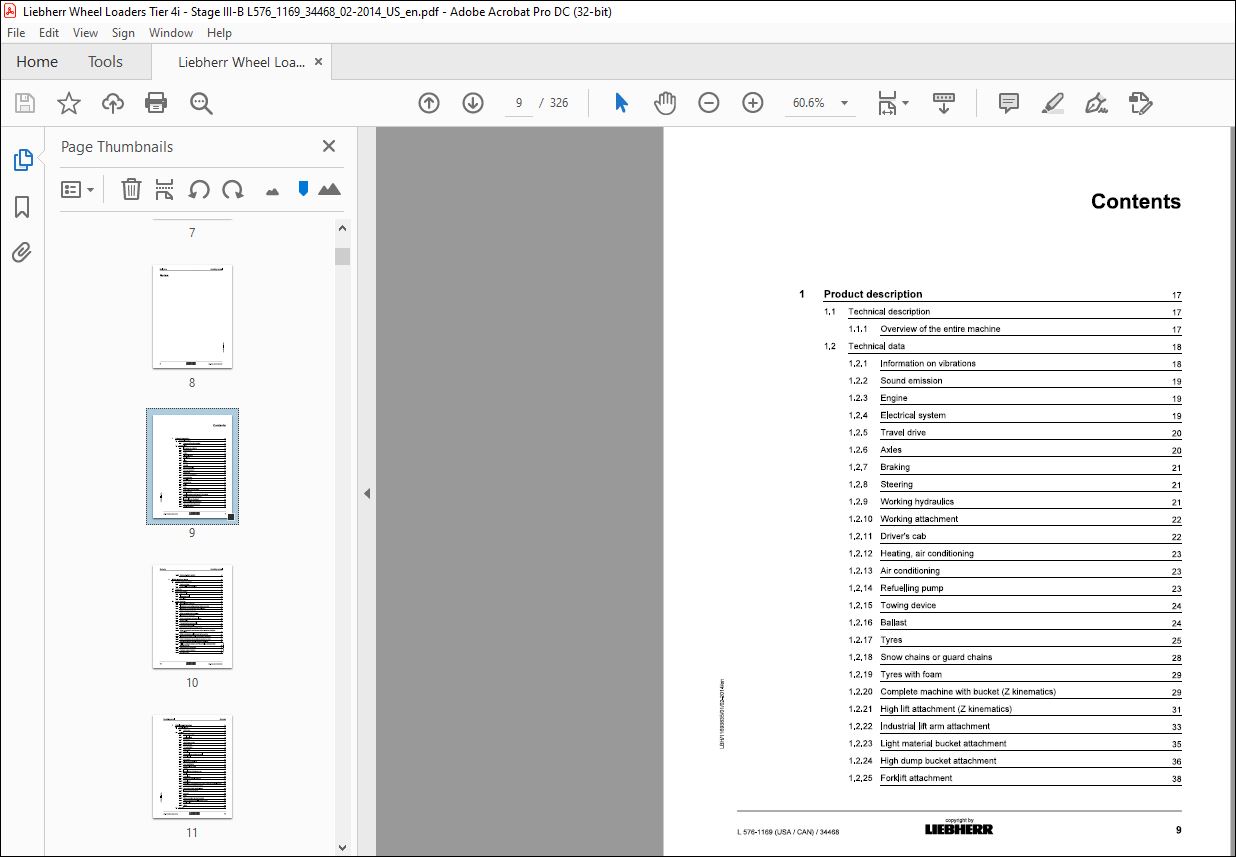The image size is (1236, 857).
Task: Delete selected page with trash icon
Action: [x=131, y=189]
